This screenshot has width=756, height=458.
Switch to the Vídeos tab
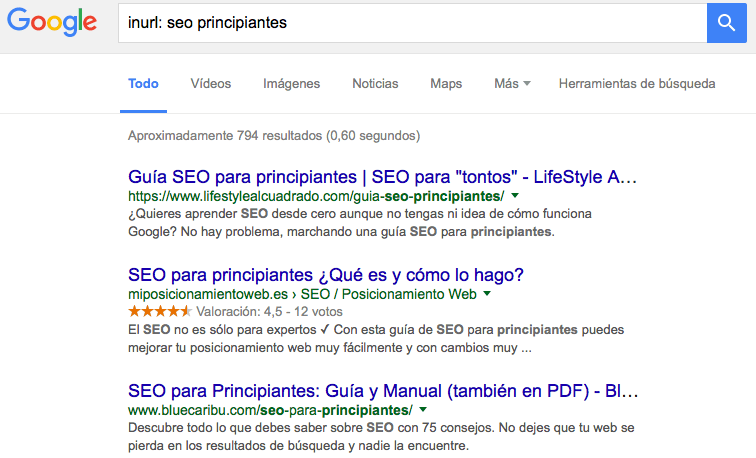coord(211,83)
